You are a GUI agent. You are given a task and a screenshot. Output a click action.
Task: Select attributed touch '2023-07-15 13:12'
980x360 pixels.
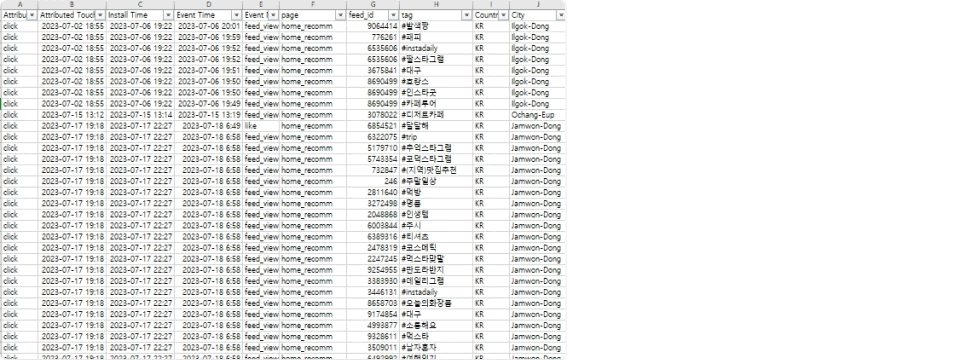click(x=72, y=114)
